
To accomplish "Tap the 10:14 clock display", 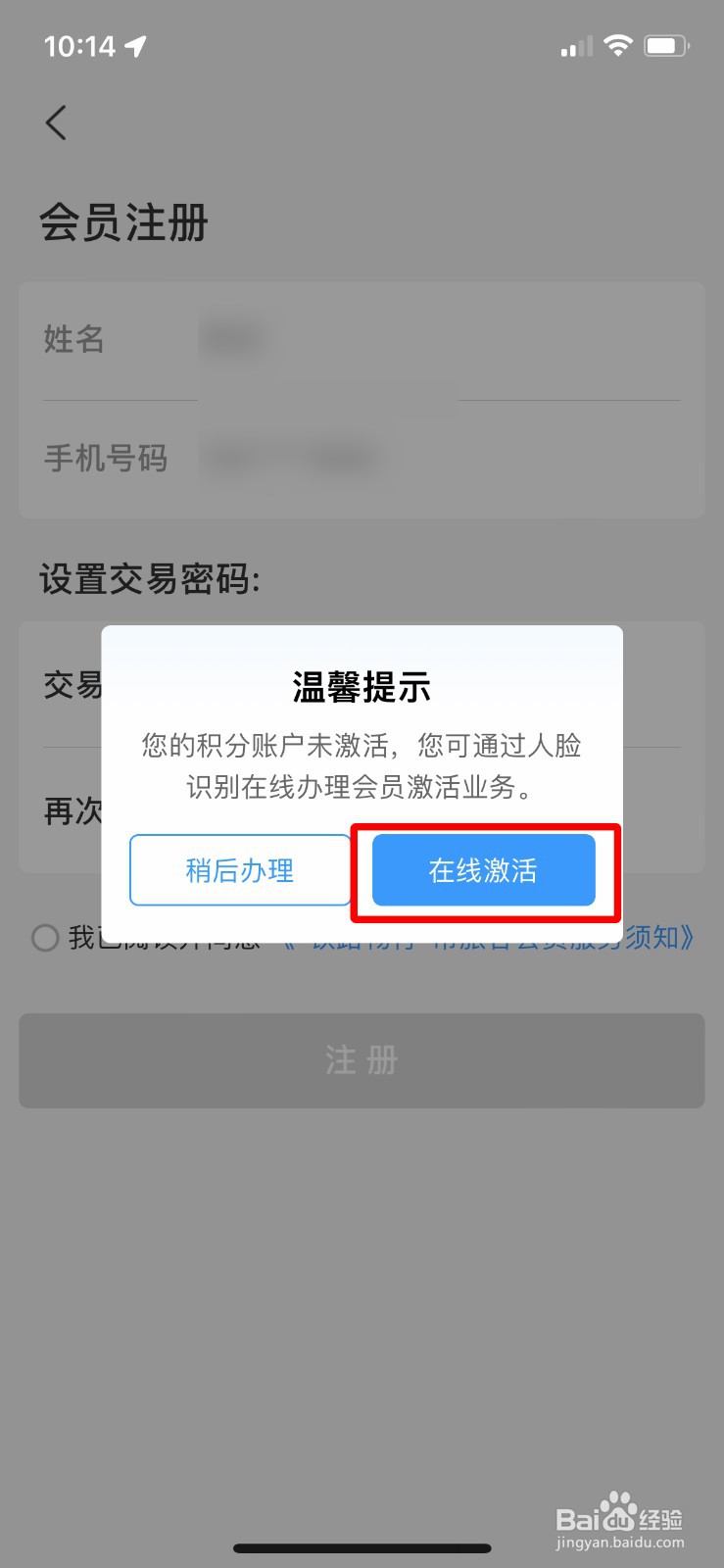I will [79, 46].
